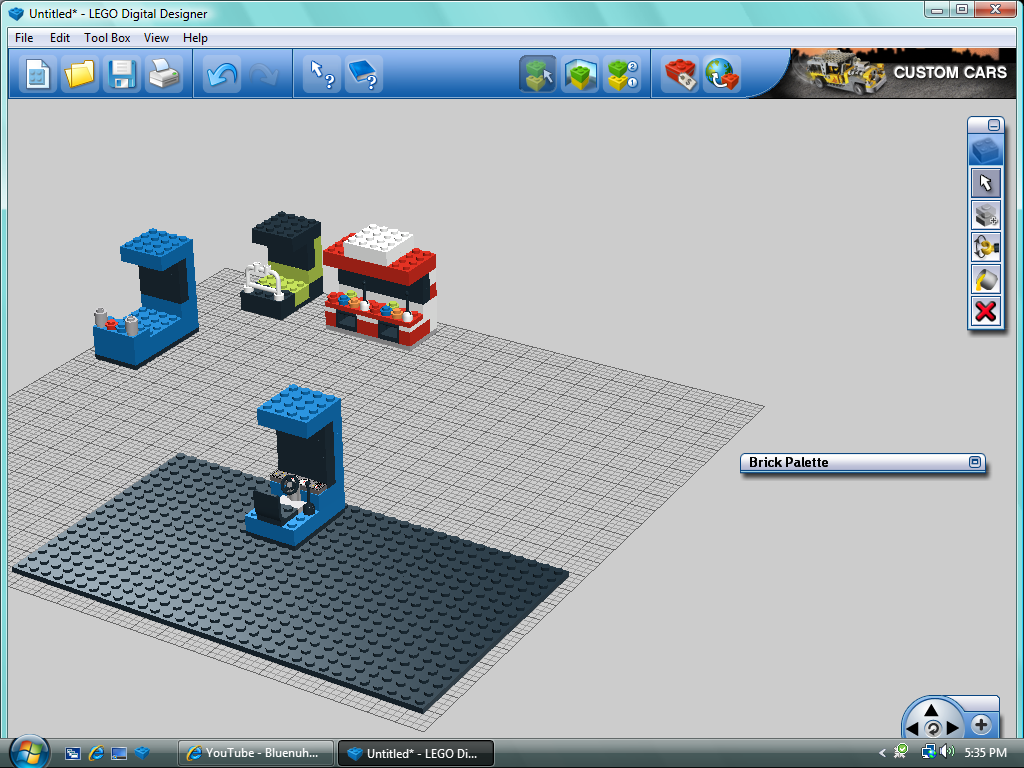Open the View menu

[x=156, y=38]
